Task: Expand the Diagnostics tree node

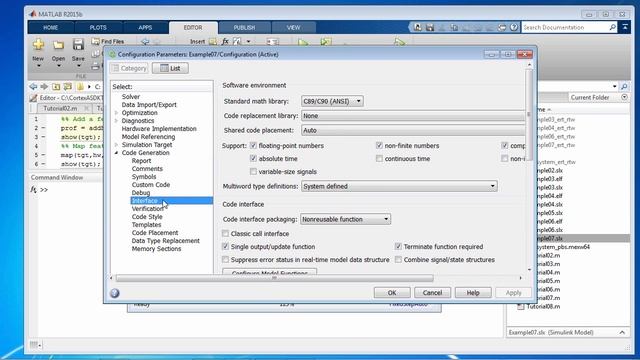Action: (x=116, y=121)
